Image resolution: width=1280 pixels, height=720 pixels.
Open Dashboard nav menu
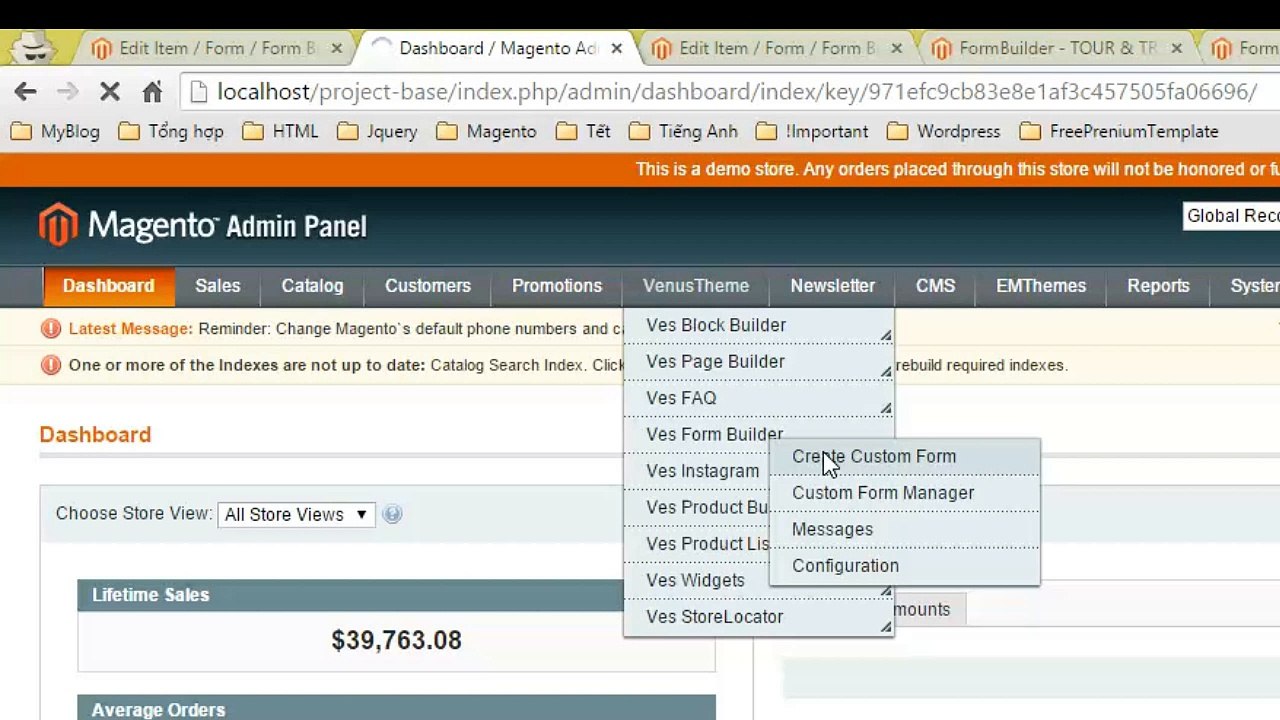pos(109,286)
